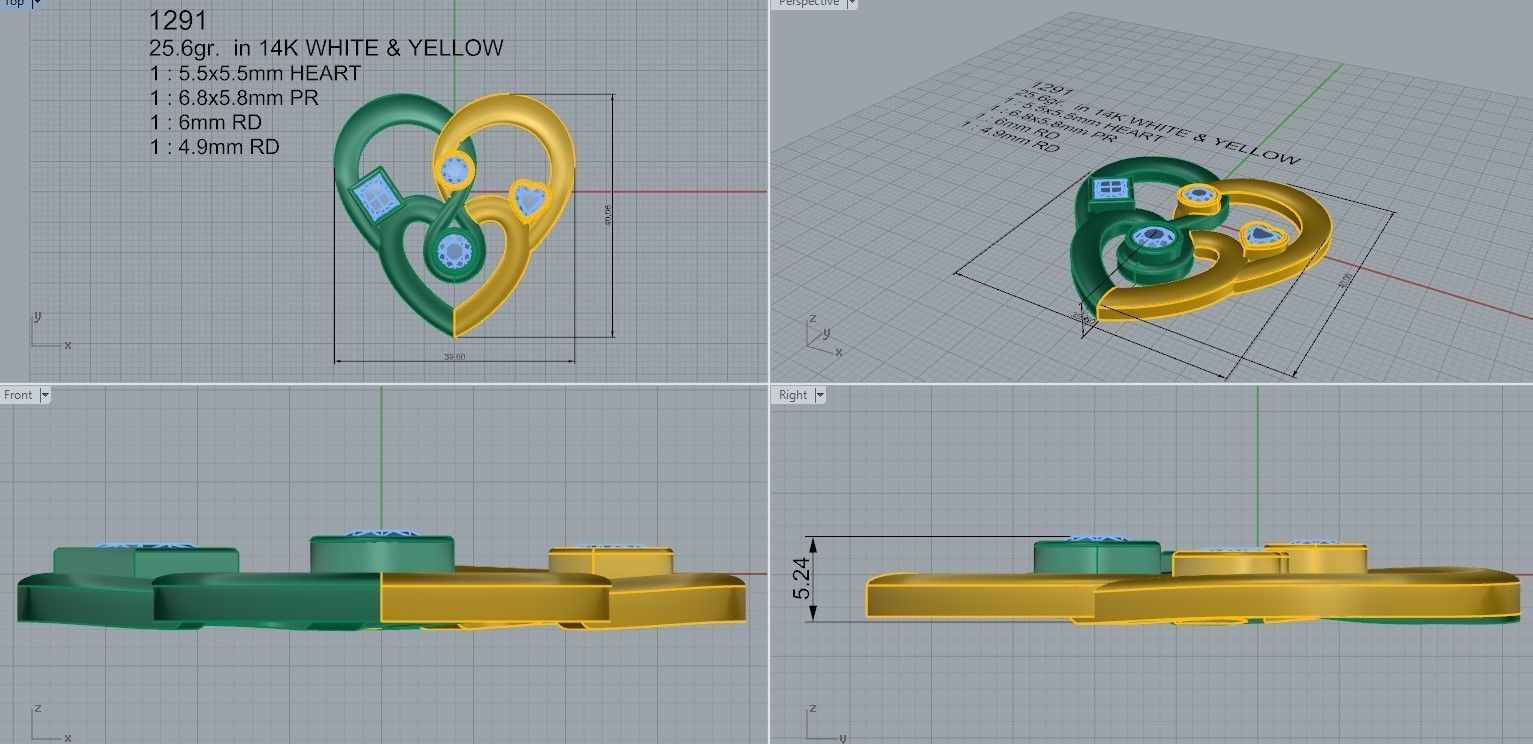Click the annotation text block in Perspective view

pyautogui.click(x=1130, y=125)
